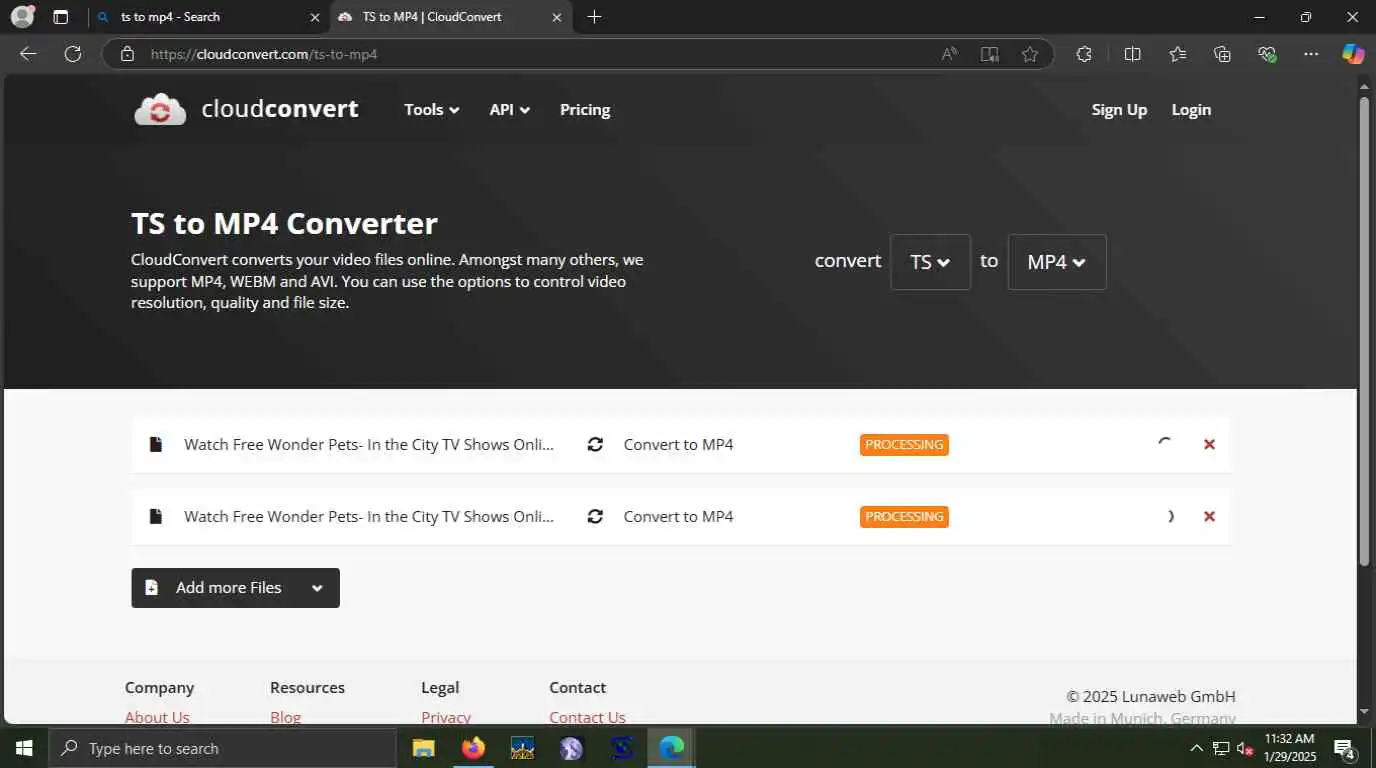Open File Explorer from the taskbar
Image resolution: width=1376 pixels, height=768 pixels.
point(424,748)
